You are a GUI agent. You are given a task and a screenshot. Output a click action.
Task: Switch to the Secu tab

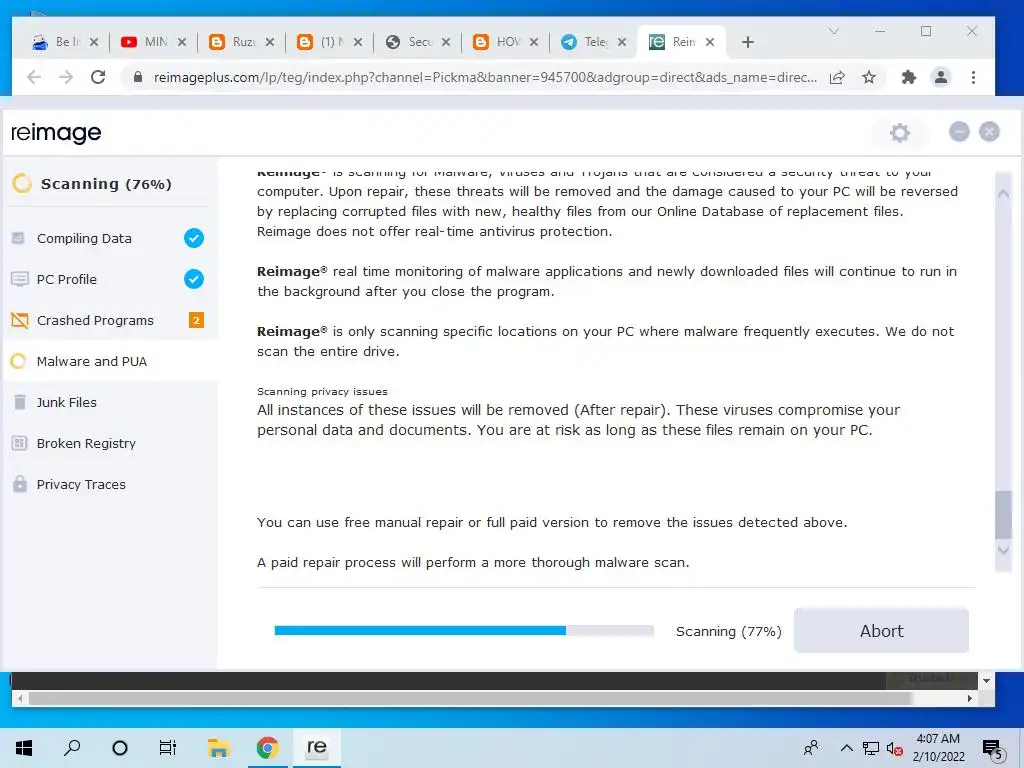pos(417,42)
